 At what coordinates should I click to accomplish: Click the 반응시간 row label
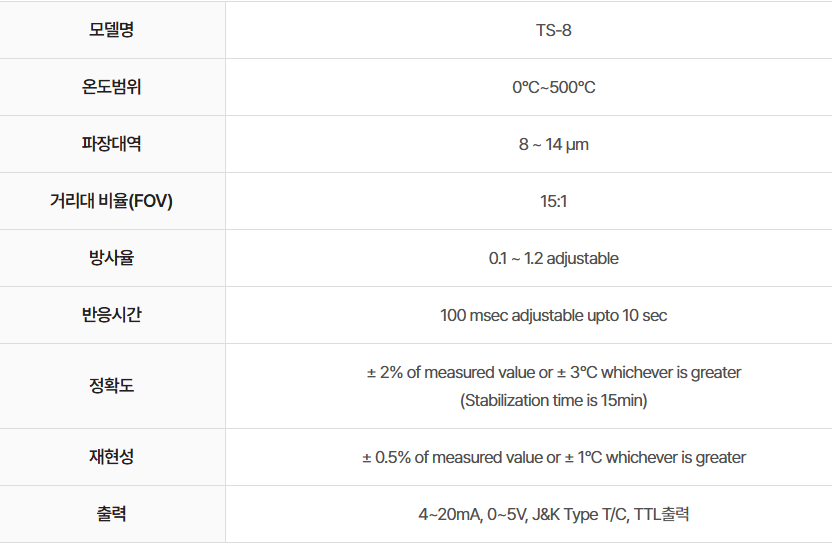point(112,315)
